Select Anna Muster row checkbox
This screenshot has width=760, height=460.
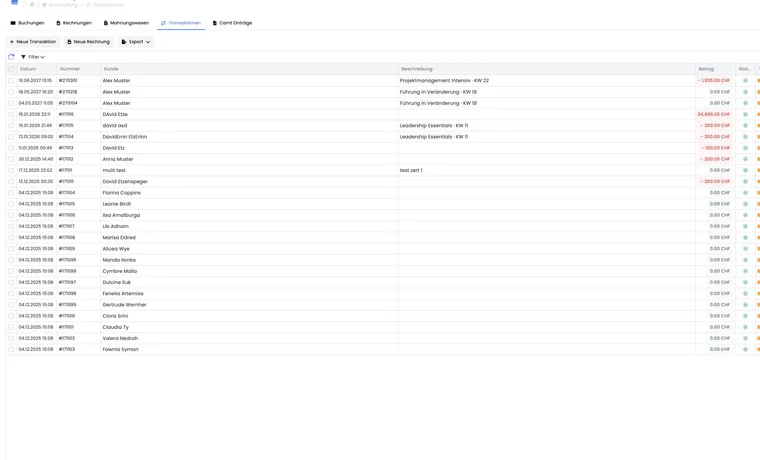(11, 159)
